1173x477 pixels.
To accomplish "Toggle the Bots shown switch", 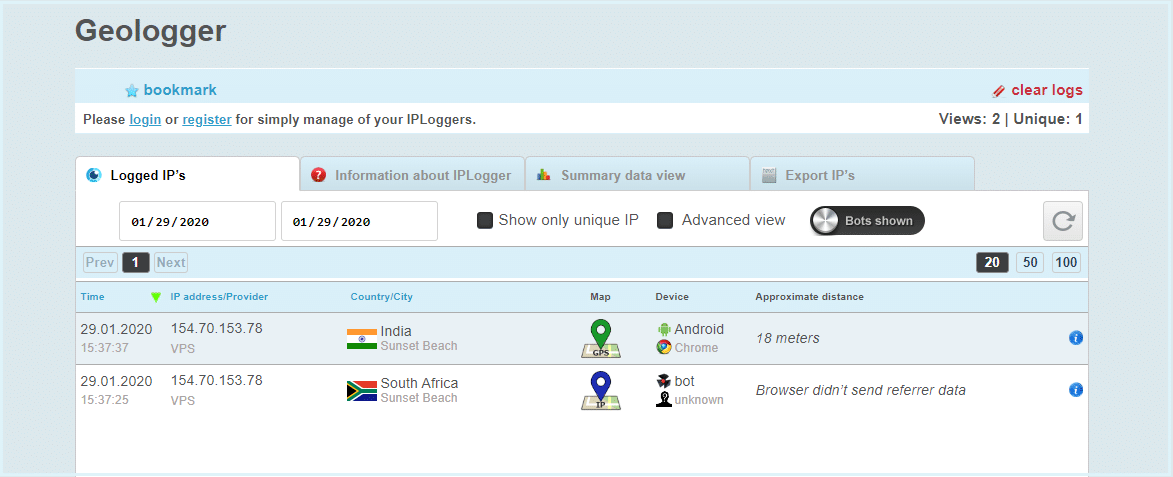I will pyautogui.click(x=867, y=221).
